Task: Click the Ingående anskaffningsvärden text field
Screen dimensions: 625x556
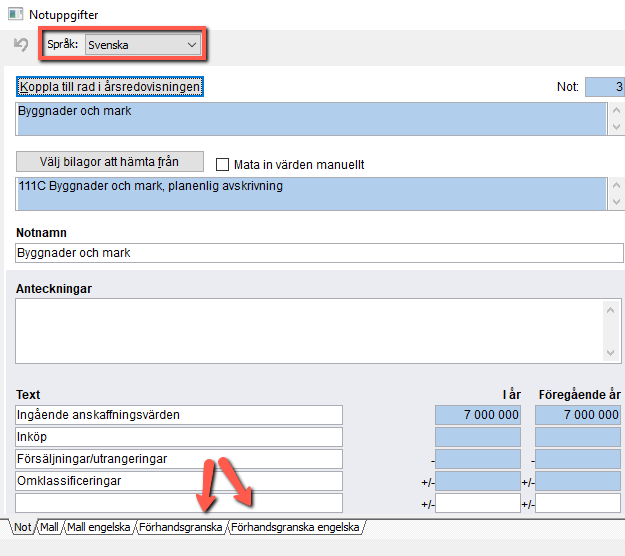Action: click(x=179, y=415)
